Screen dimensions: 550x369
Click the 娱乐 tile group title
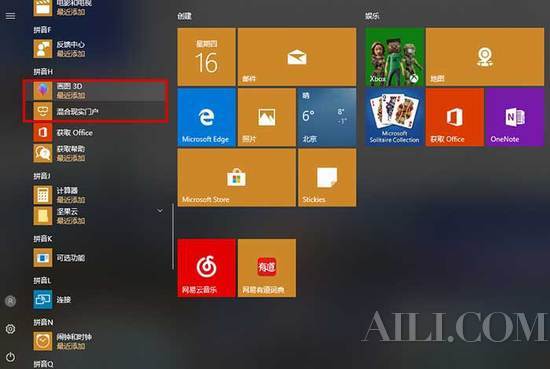coord(372,16)
